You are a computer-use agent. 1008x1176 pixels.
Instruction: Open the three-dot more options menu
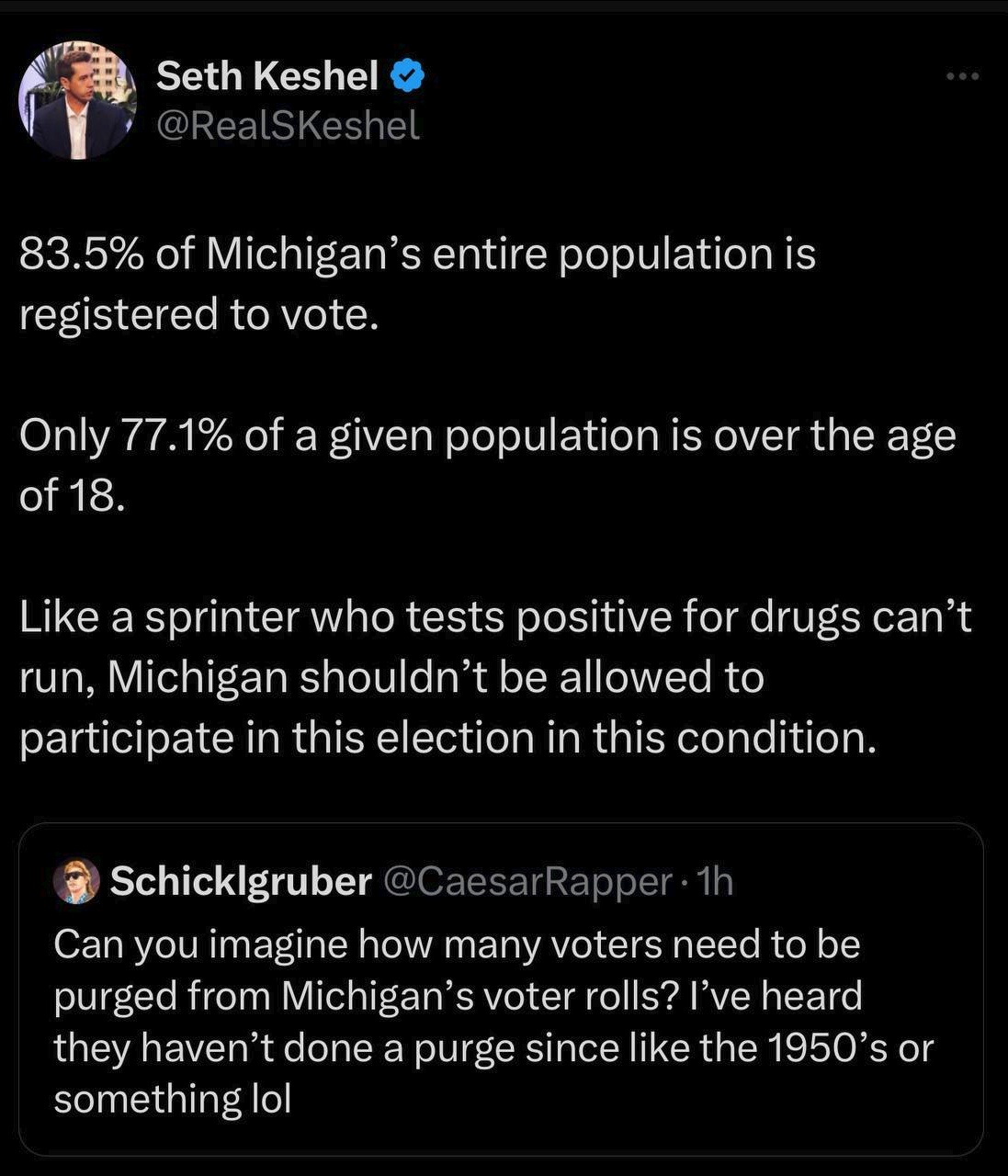coord(963,76)
